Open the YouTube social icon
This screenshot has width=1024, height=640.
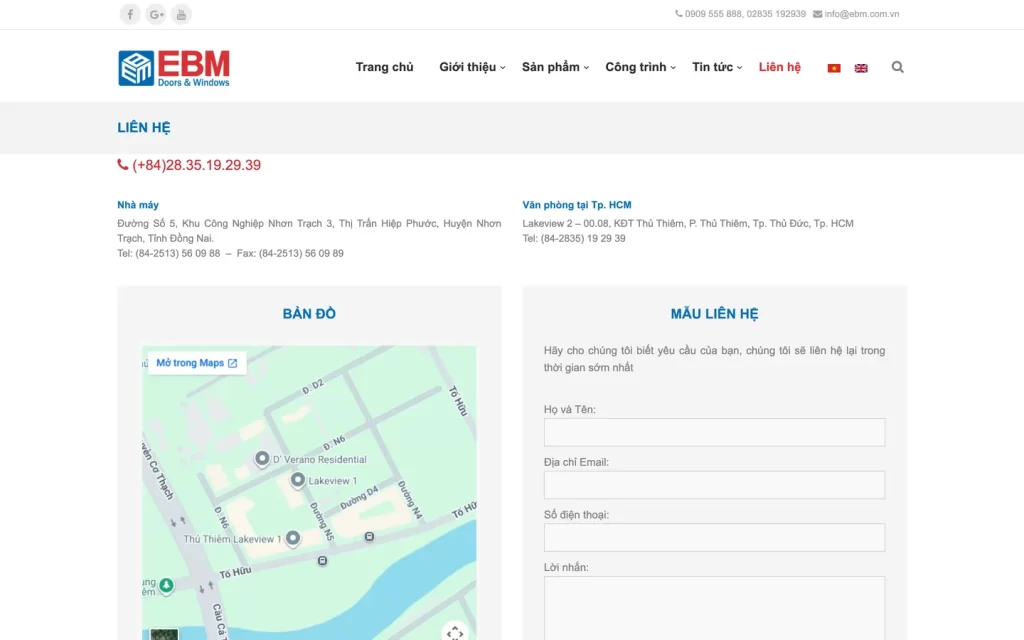click(181, 14)
